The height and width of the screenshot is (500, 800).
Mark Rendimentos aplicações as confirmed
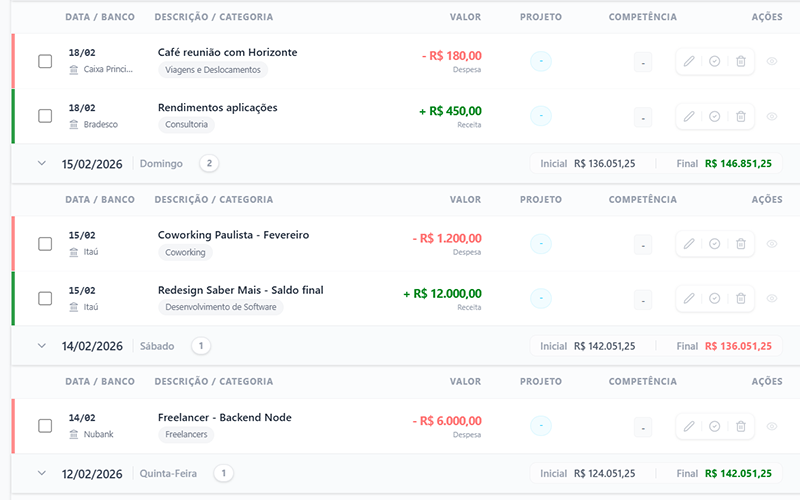[x=715, y=117]
